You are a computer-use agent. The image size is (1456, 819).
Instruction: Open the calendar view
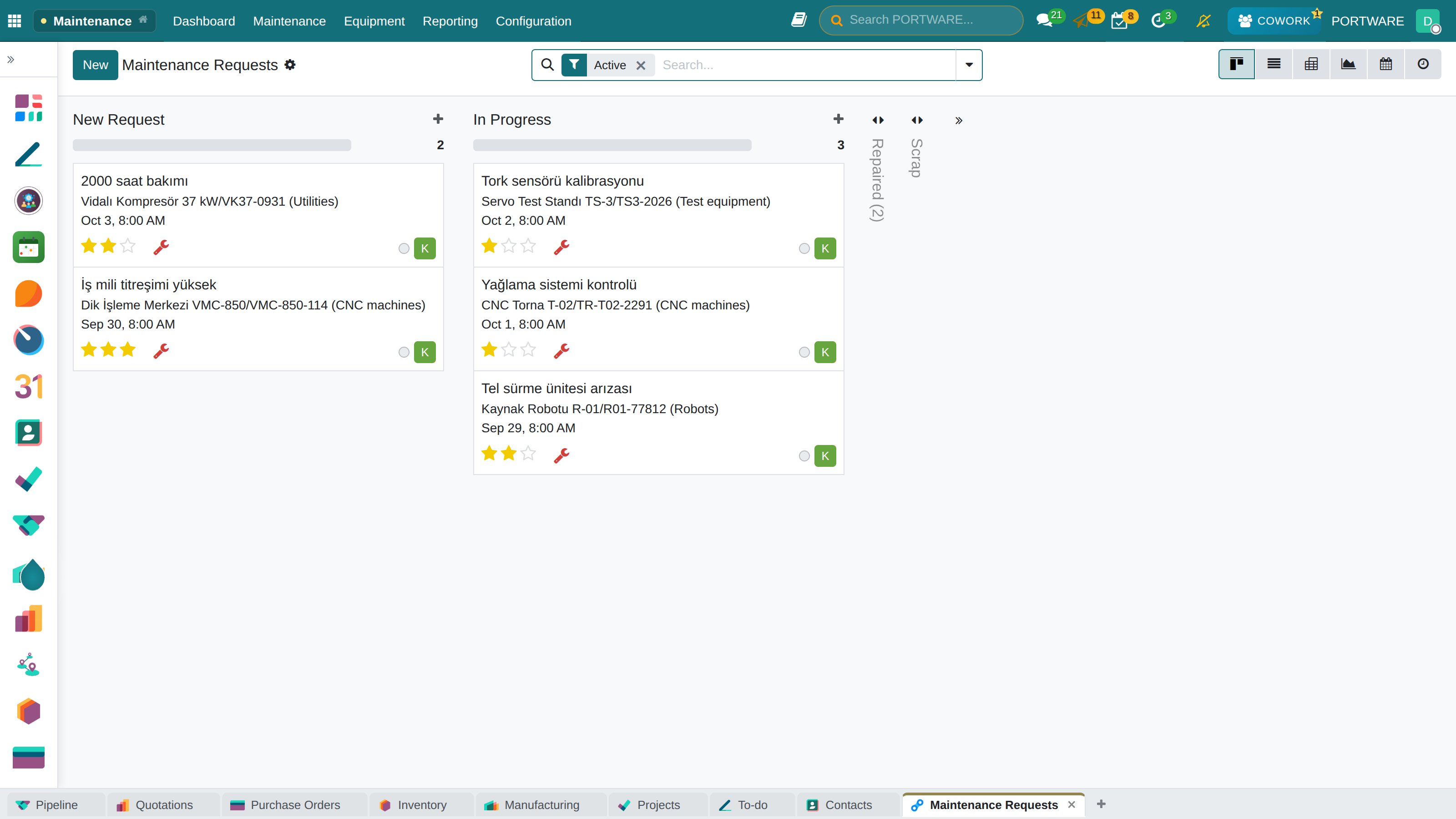[1385, 65]
